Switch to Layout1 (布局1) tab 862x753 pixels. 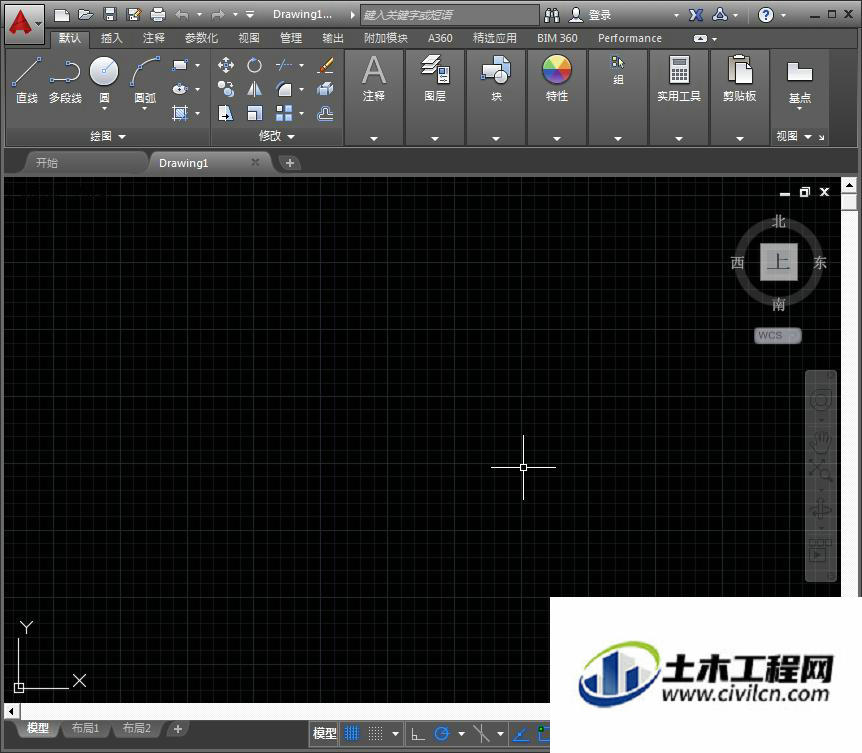click(85, 728)
